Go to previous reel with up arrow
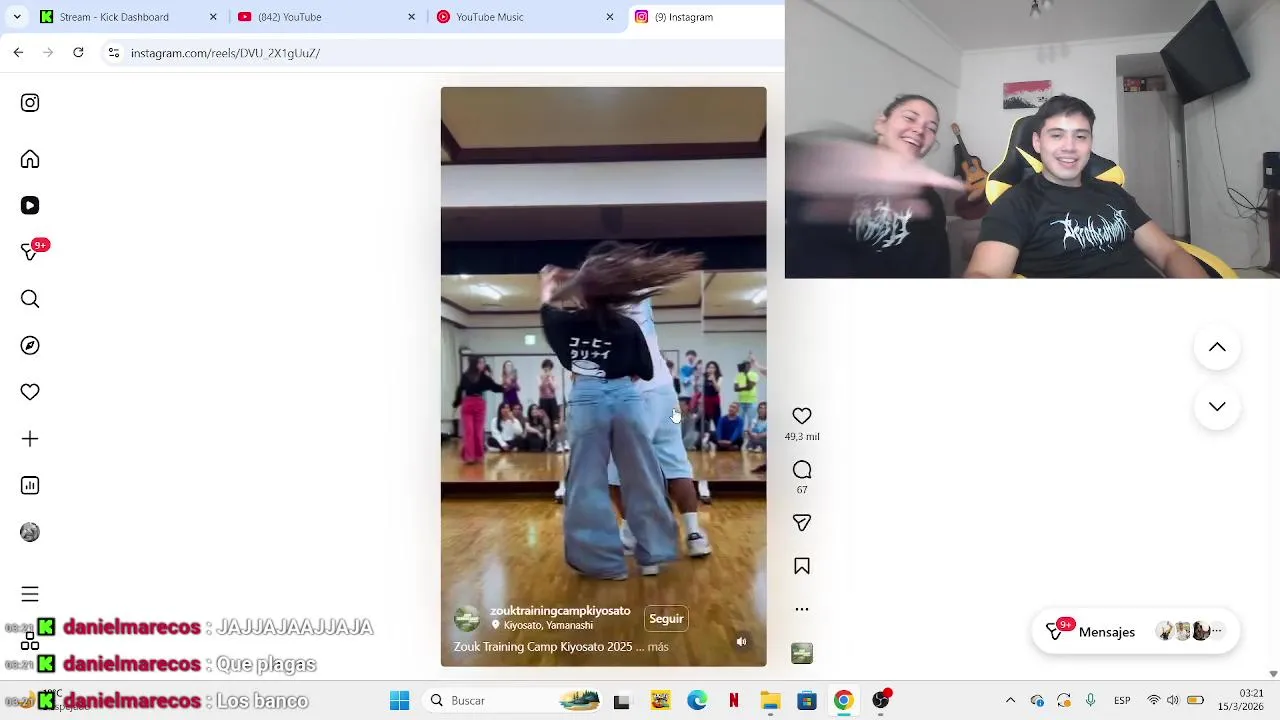This screenshot has width=1280, height=720. click(1217, 347)
